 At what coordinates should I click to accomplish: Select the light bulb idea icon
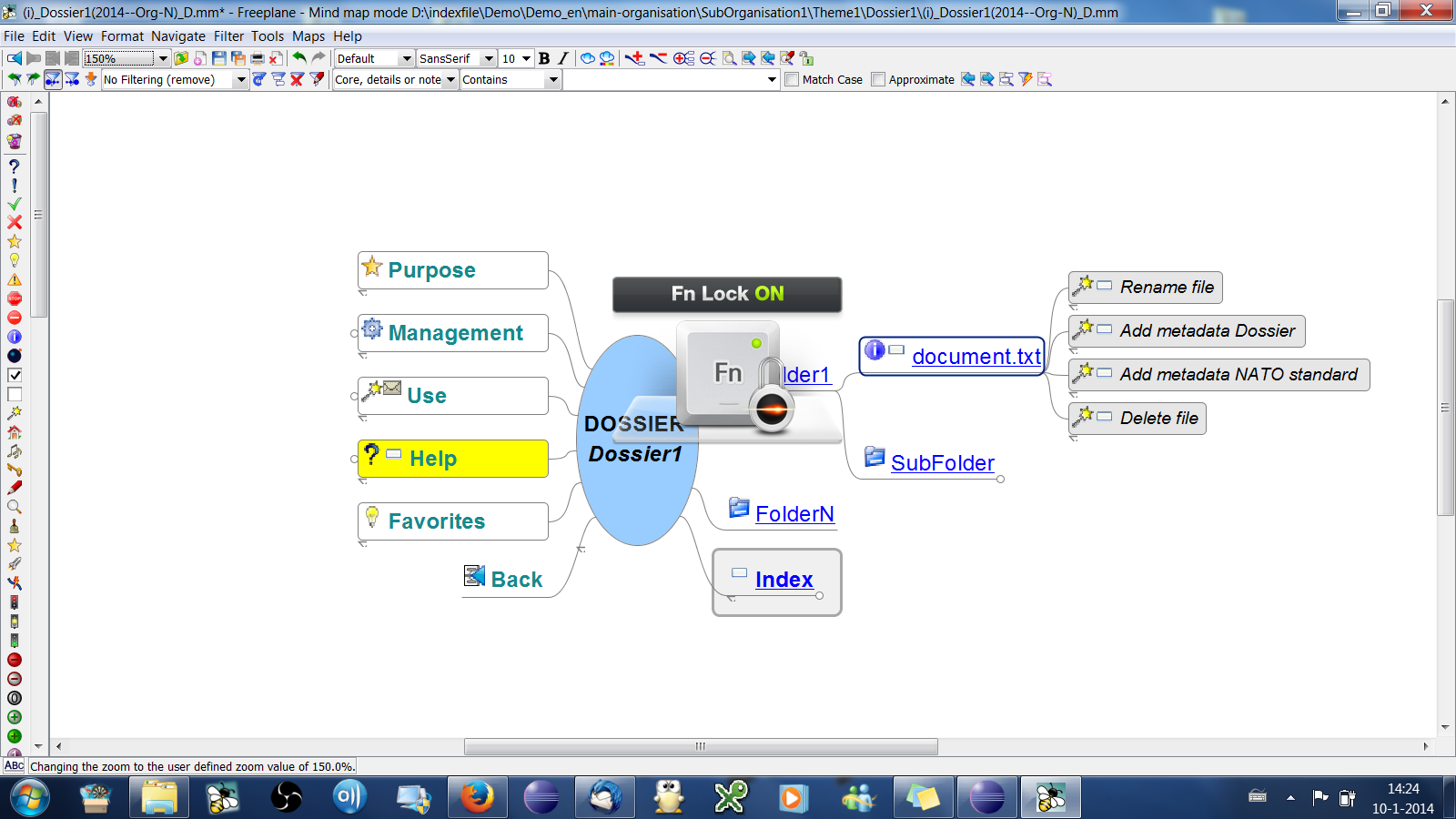point(15,260)
